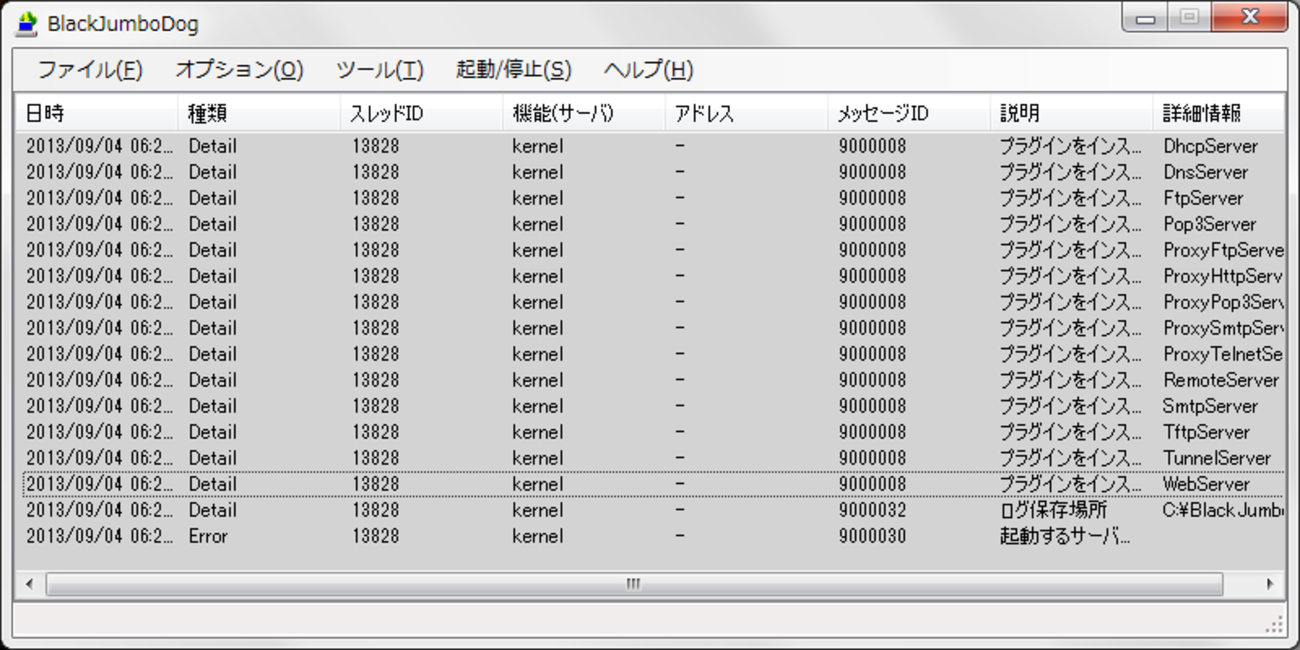Click the Error type cell

[x=208, y=536]
